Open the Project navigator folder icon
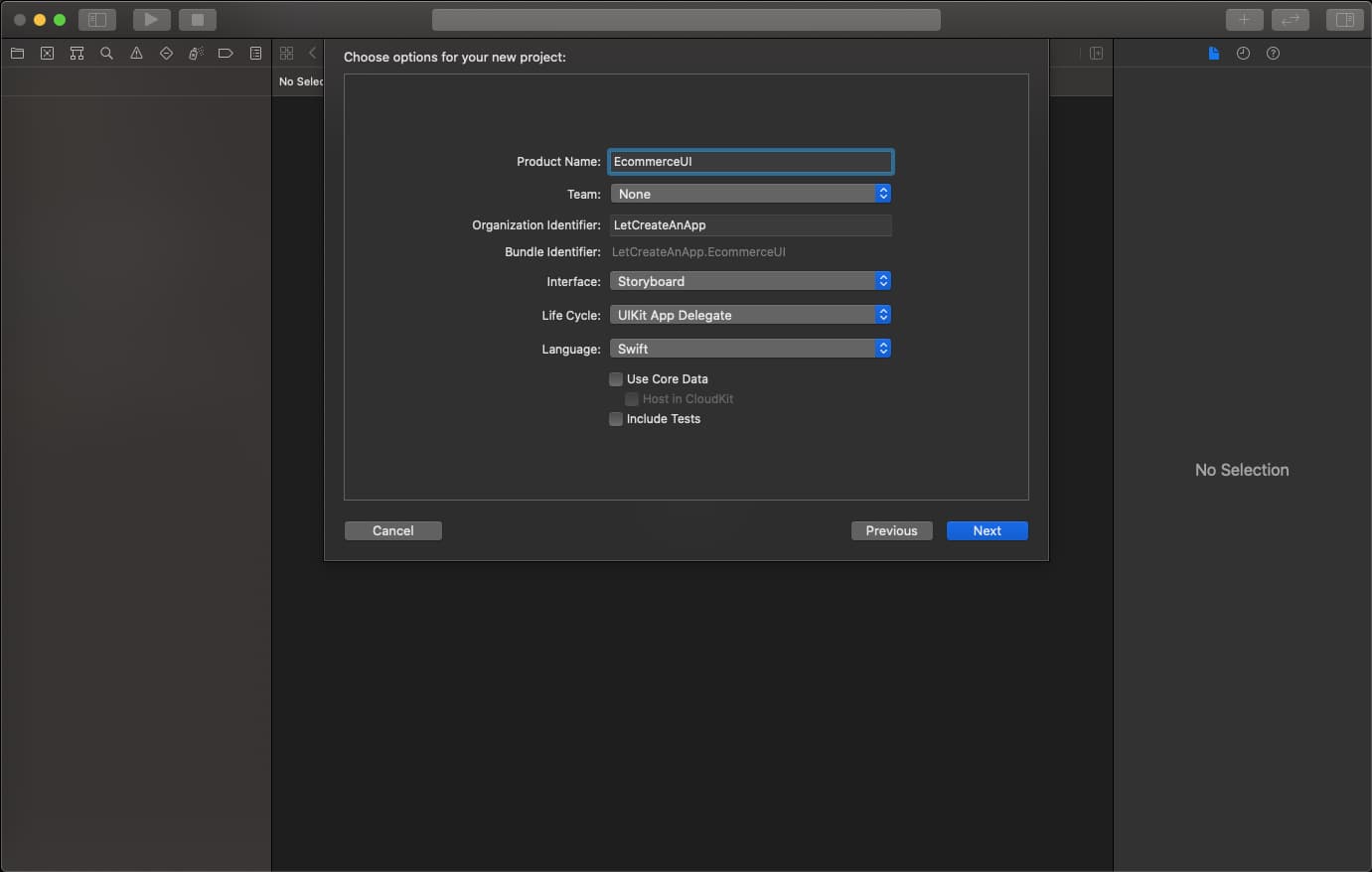The height and width of the screenshot is (872, 1372). tap(17, 54)
